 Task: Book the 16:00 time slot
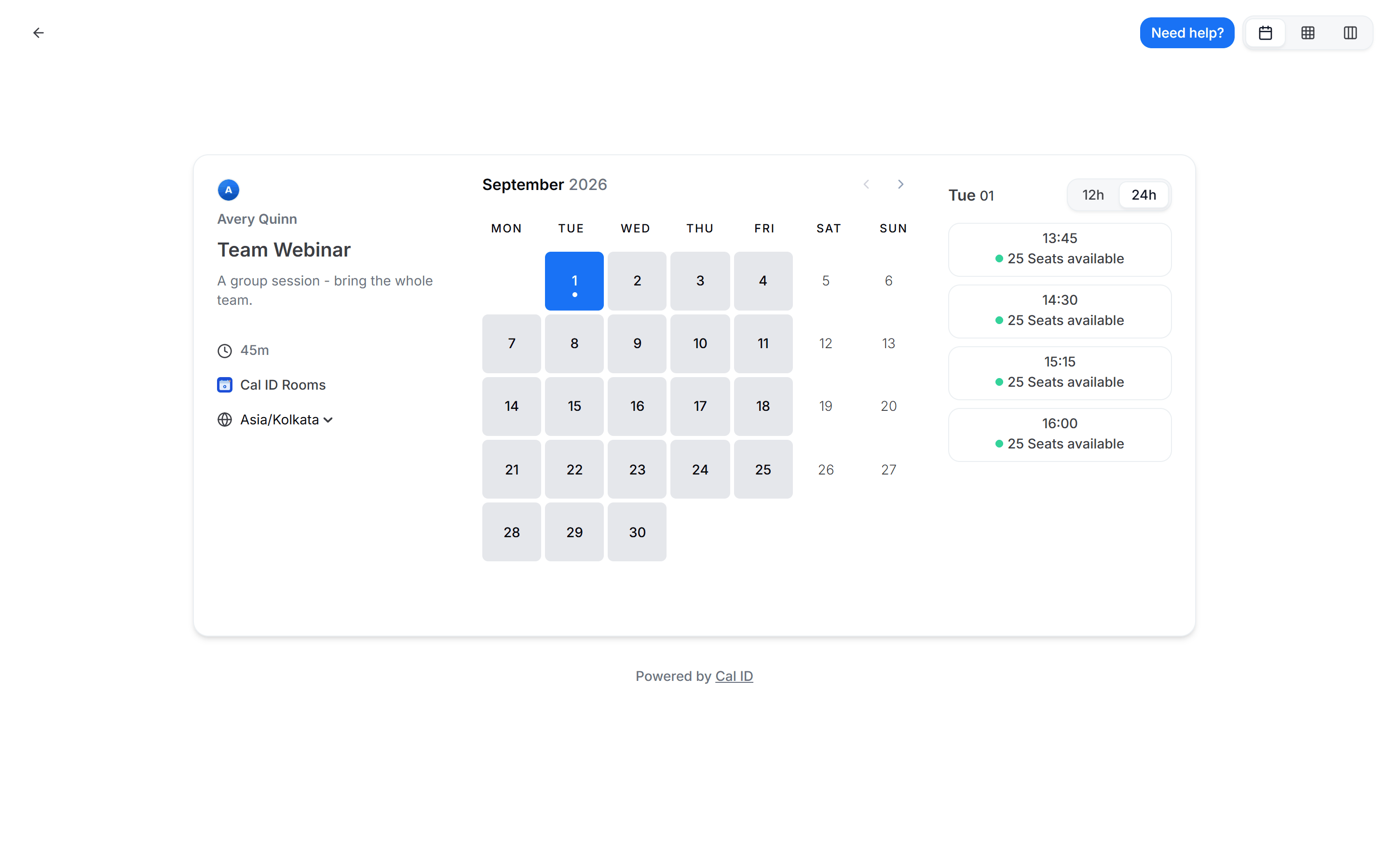click(x=1060, y=435)
